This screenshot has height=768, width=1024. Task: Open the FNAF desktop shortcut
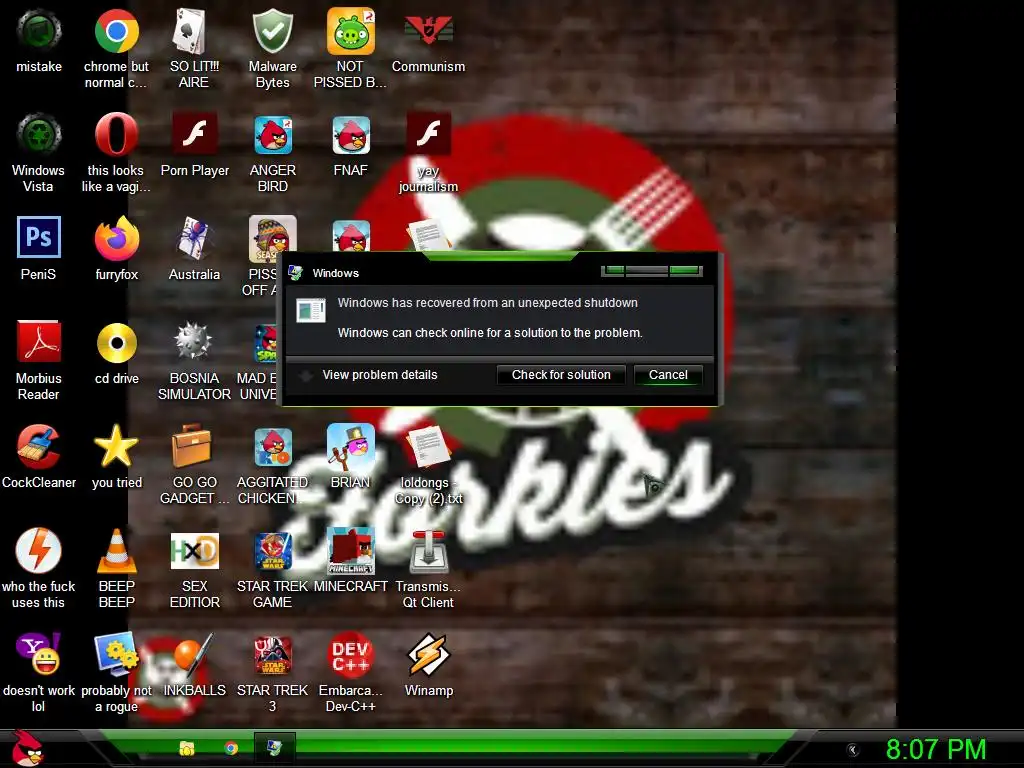click(x=351, y=135)
